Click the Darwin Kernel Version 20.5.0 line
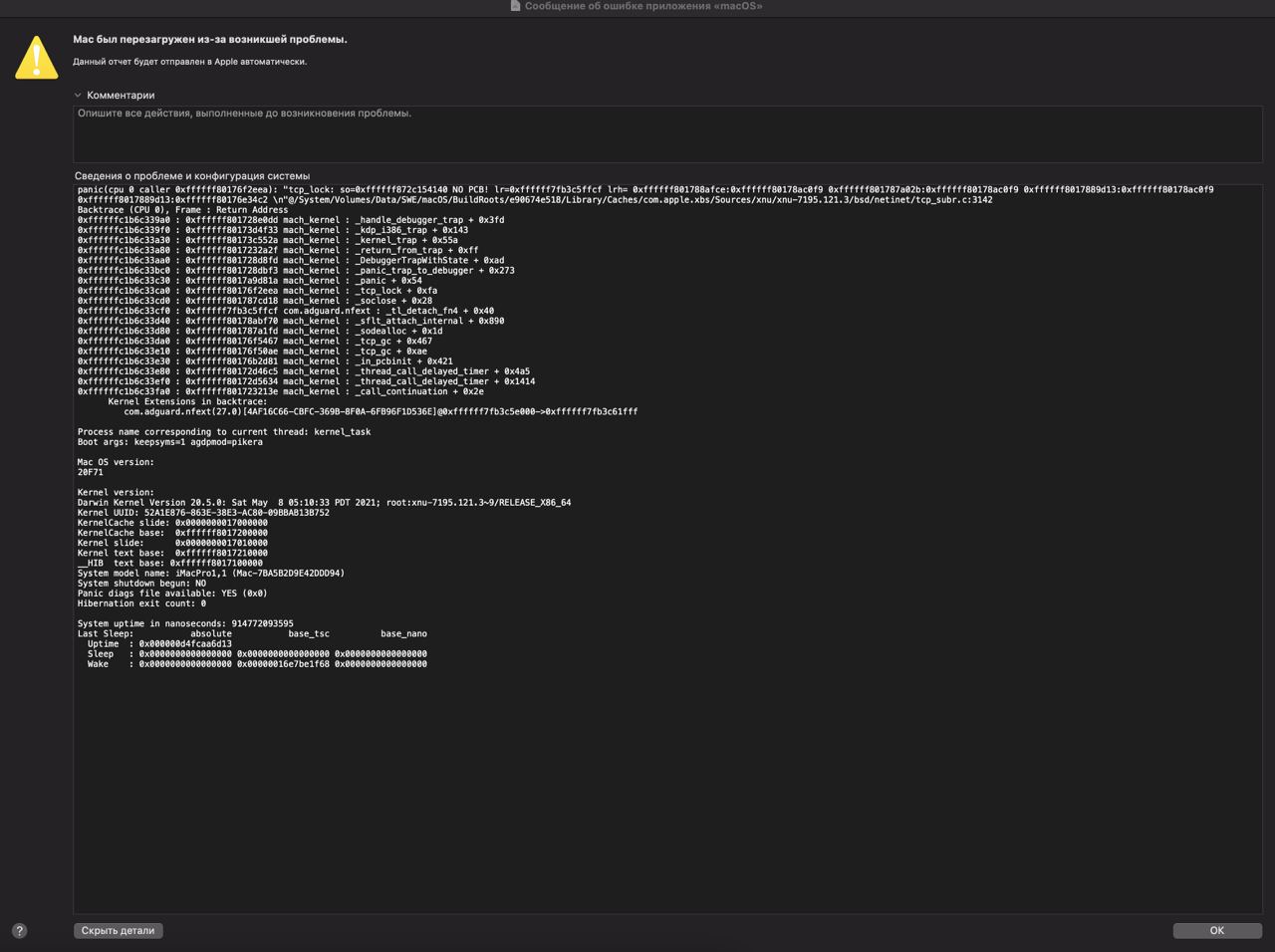Screen dimensions: 1275x952 pos(325,503)
